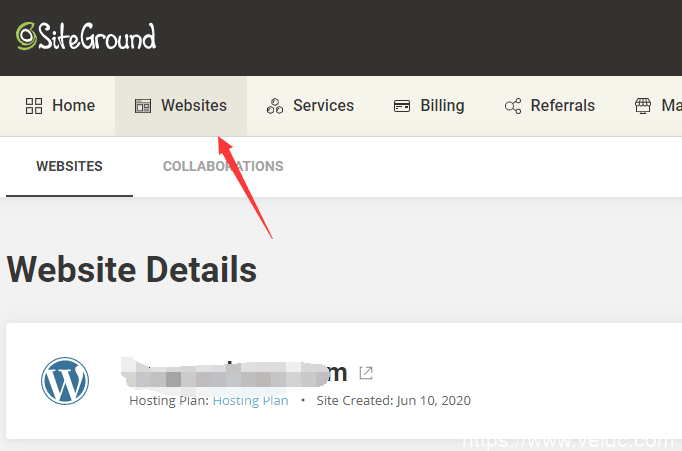This screenshot has height=451, width=682.
Task: Click the SiteGround swirl logo icon
Action: tap(26, 37)
